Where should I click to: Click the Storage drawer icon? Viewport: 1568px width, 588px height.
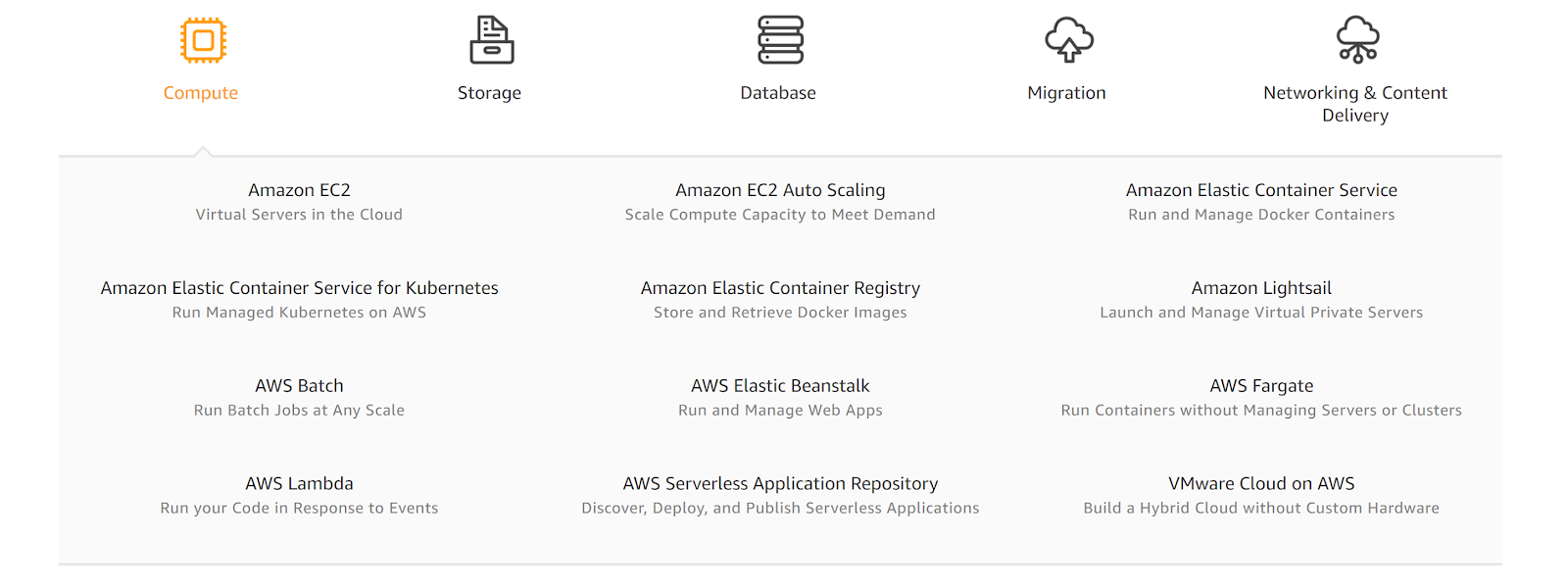point(489,39)
